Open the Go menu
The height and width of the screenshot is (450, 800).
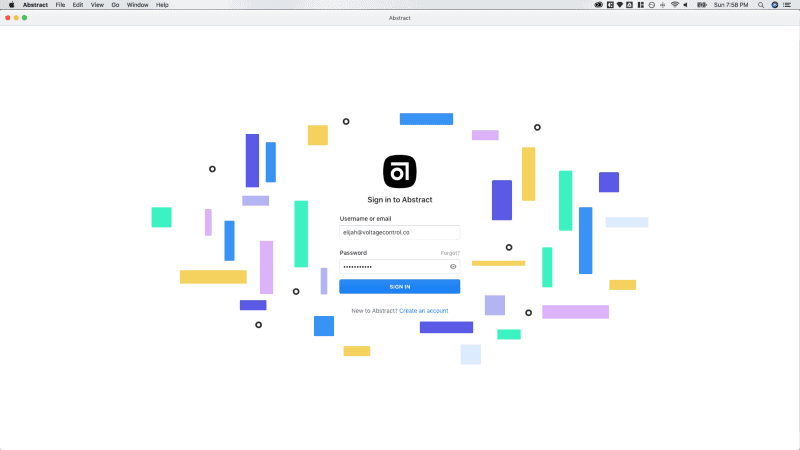[115, 5]
